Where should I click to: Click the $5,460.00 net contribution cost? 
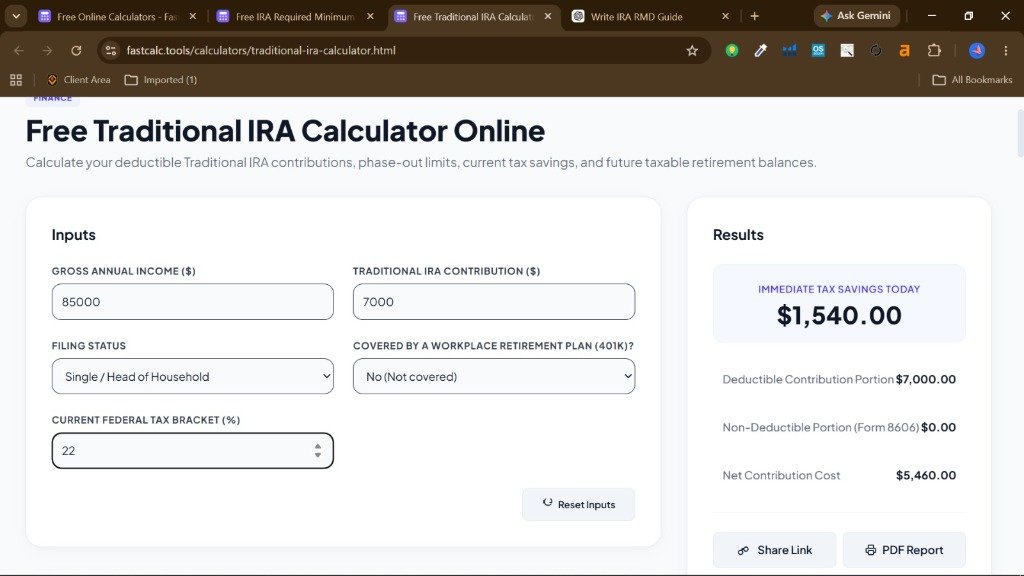pyautogui.click(x=925, y=475)
